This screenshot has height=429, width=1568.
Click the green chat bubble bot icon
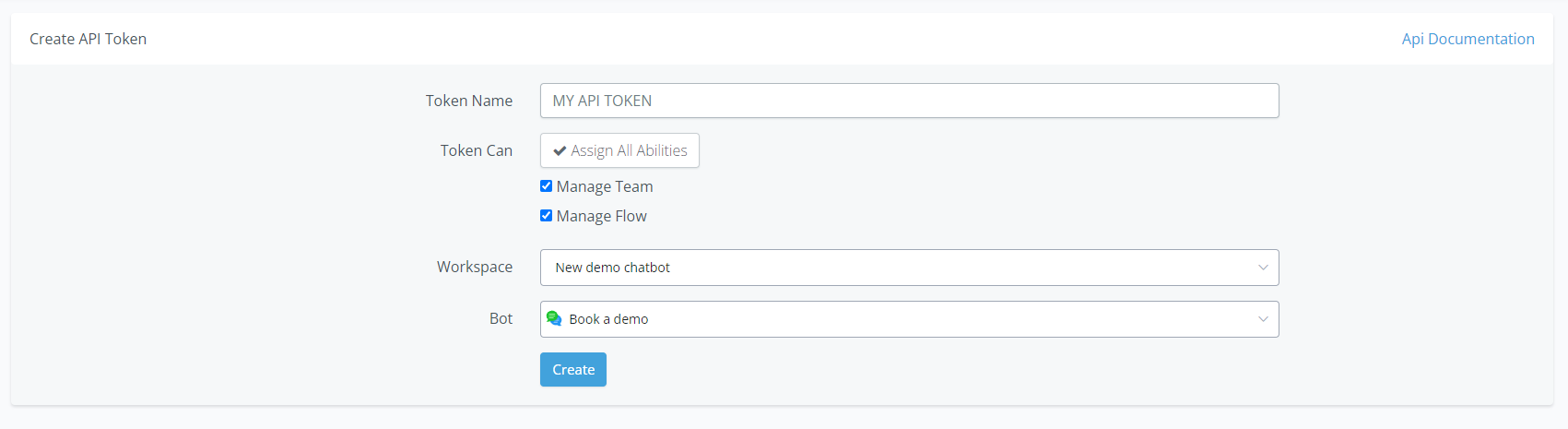(554, 318)
